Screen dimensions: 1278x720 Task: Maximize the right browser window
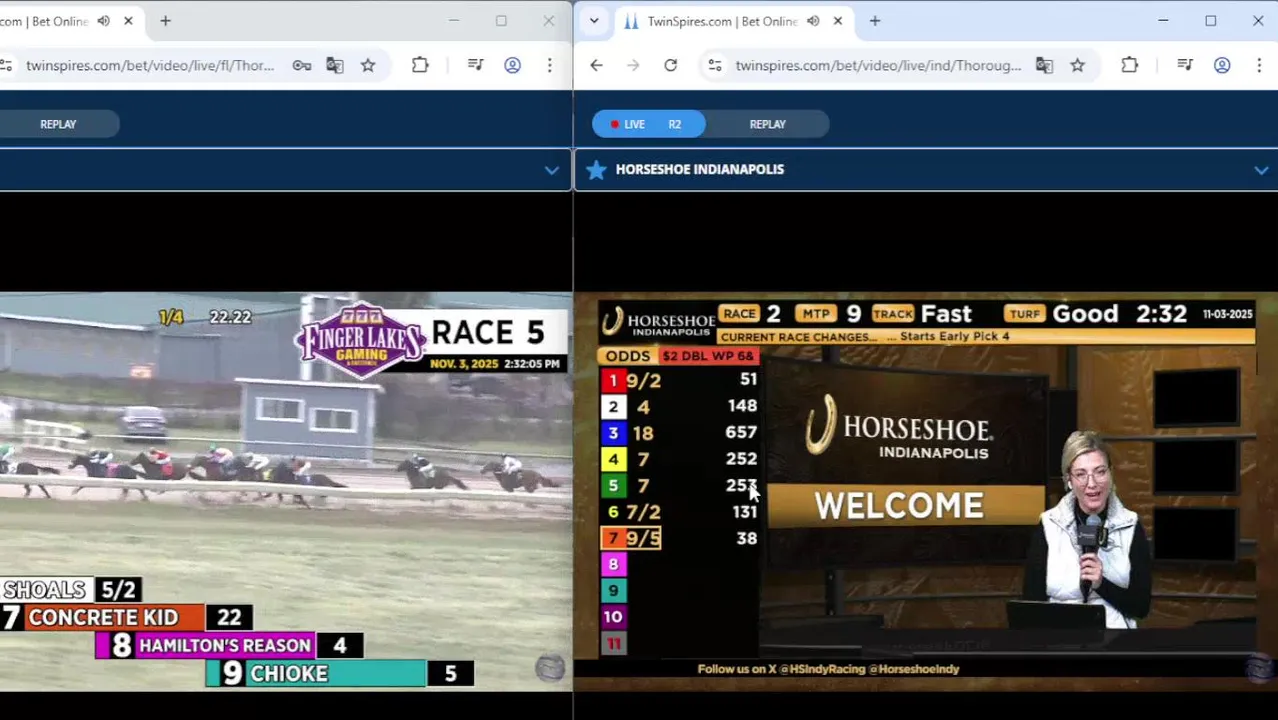1210,21
